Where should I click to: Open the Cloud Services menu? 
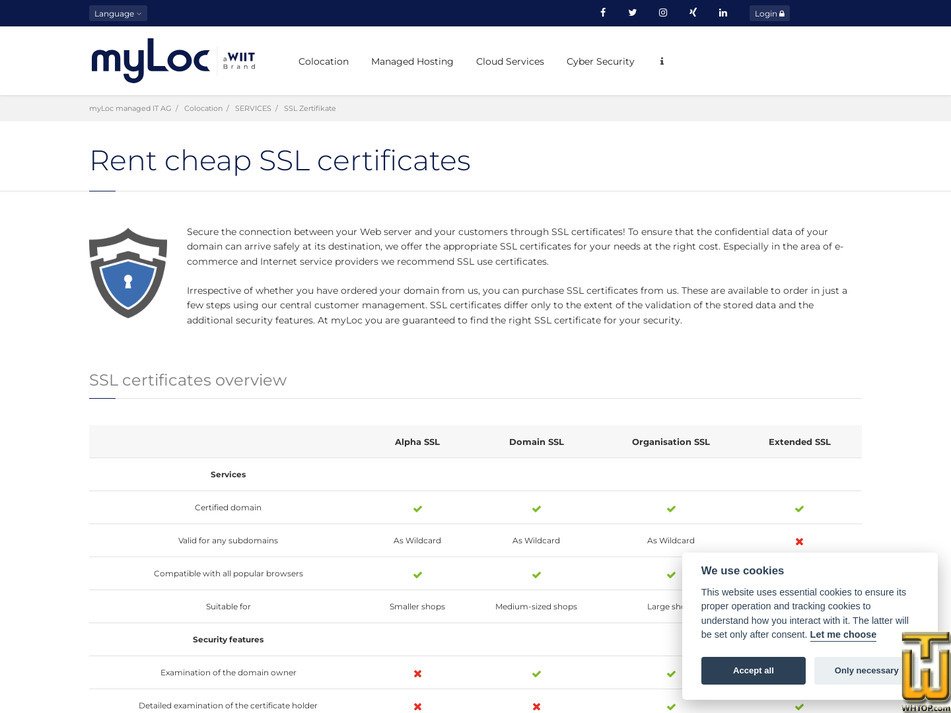point(510,61)
